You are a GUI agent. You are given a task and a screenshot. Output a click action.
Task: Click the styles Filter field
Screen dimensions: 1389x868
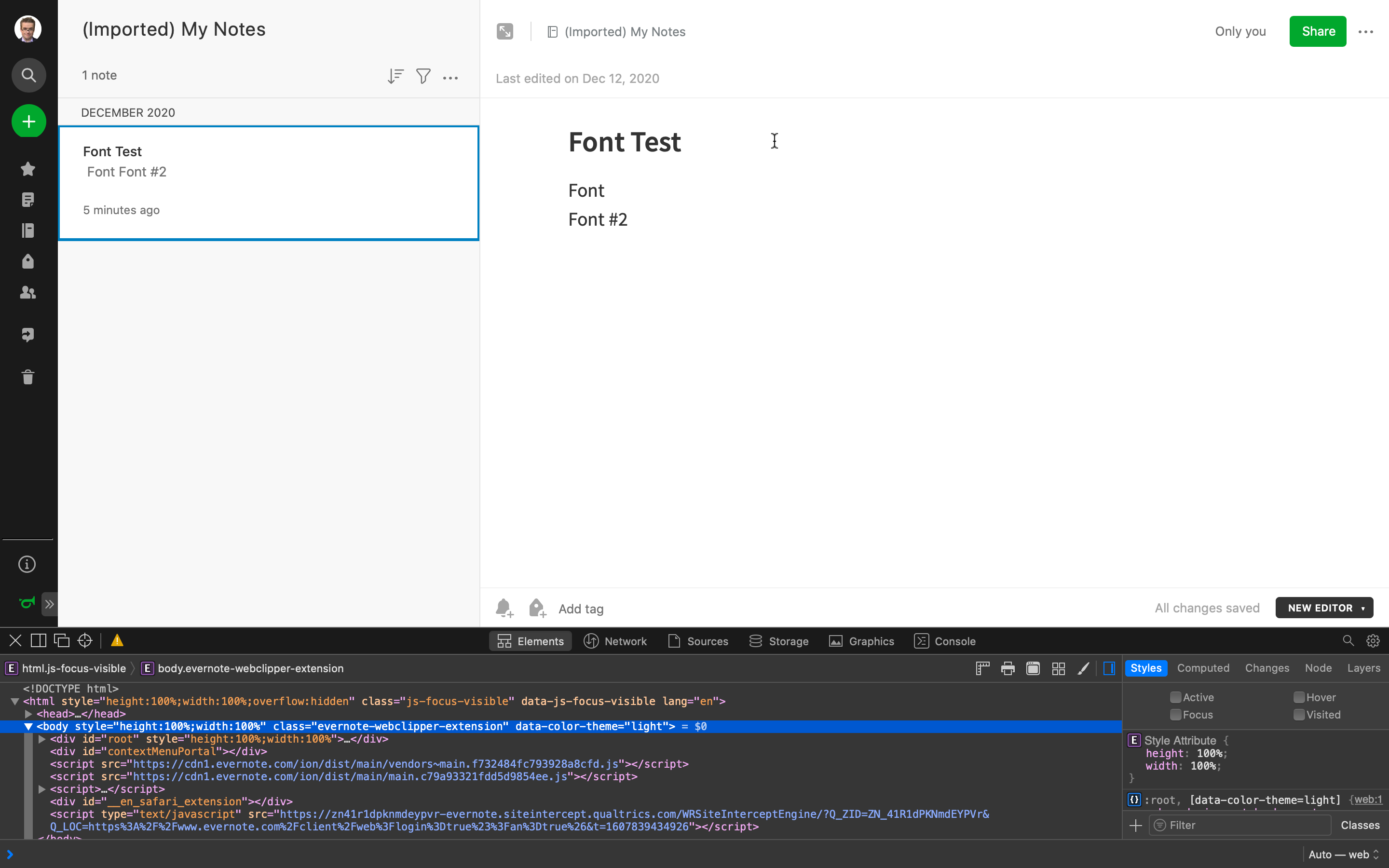(x=1240, y=825)
